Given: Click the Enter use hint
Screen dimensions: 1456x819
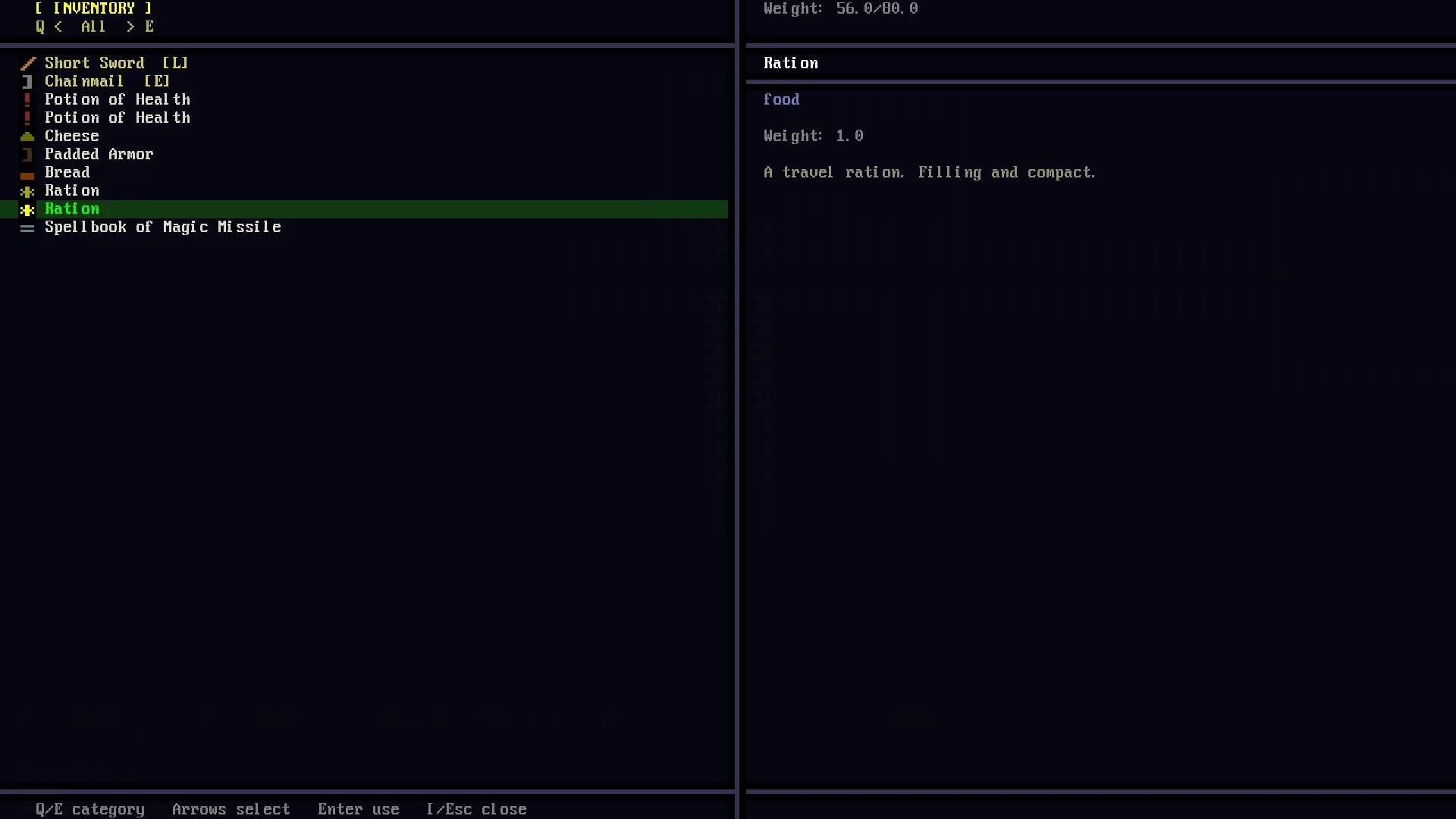Looking at the screenshot, I should 359,809.
